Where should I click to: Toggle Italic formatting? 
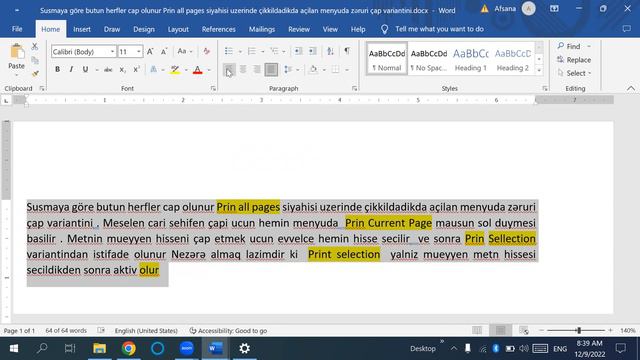coord(71,70)
